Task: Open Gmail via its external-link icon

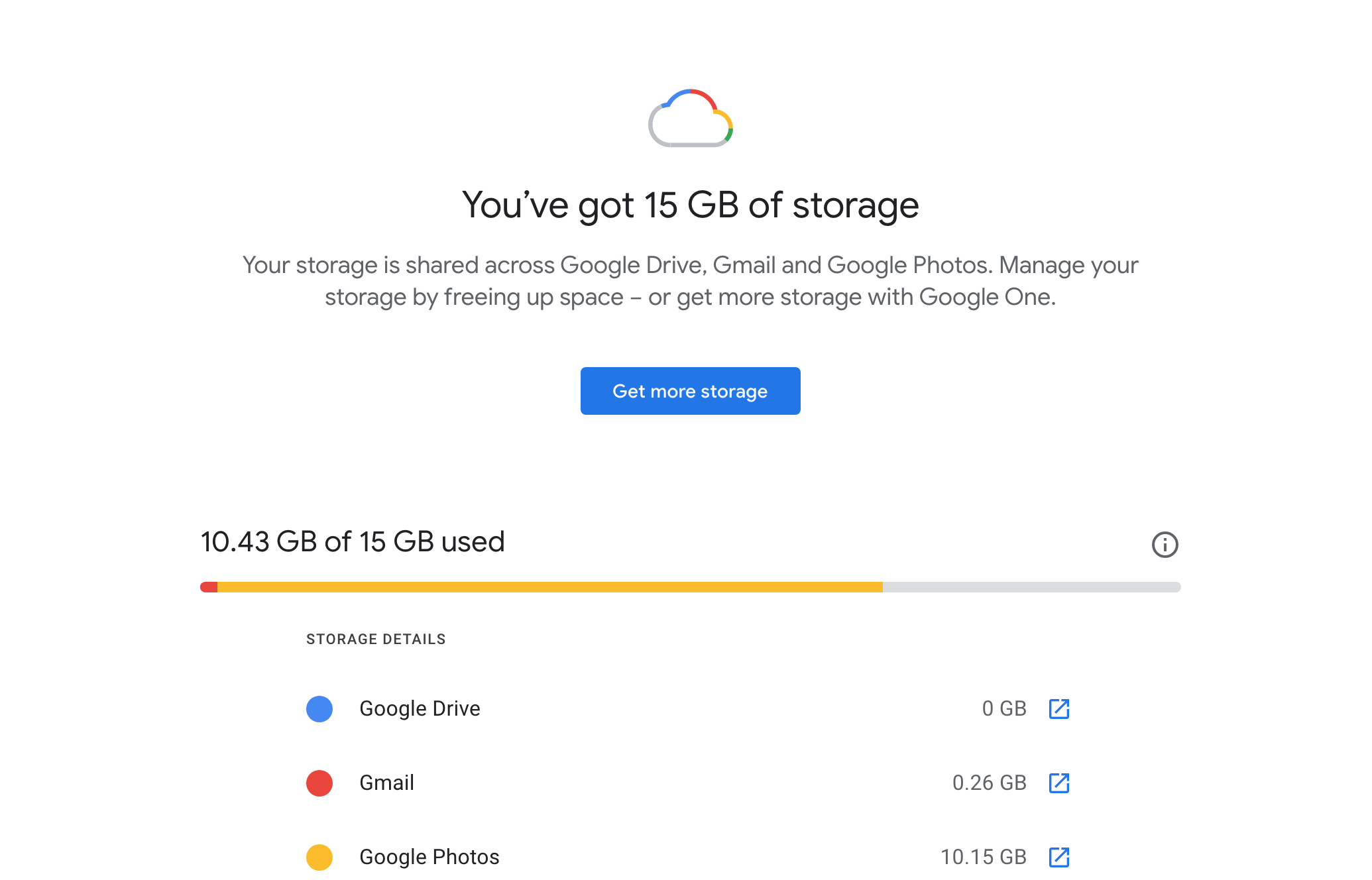Action: click(x=1058, y=783)
